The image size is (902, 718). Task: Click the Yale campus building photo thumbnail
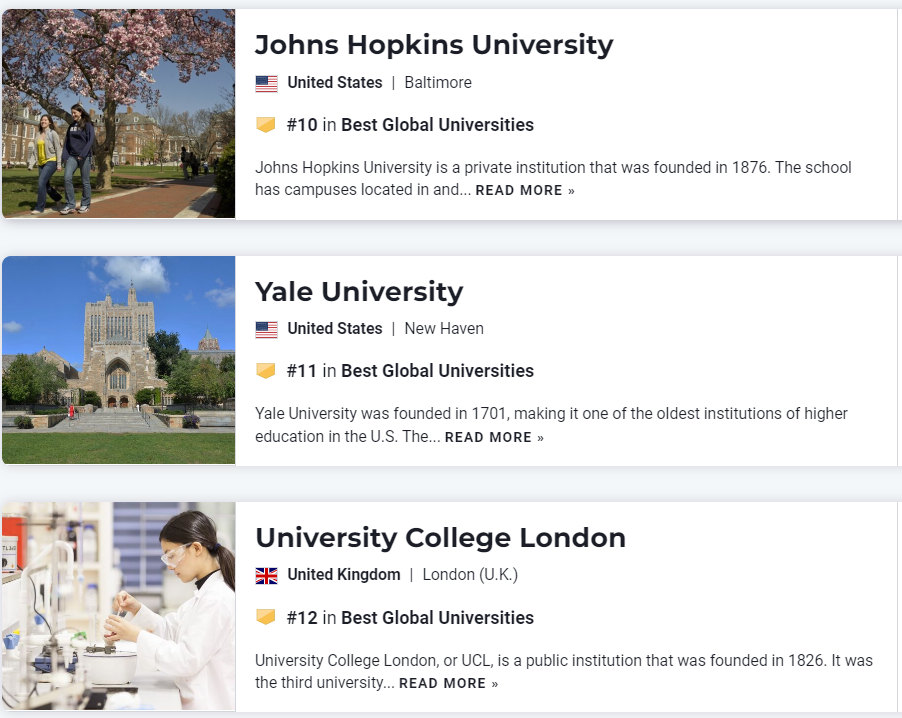tap(118, 360)
